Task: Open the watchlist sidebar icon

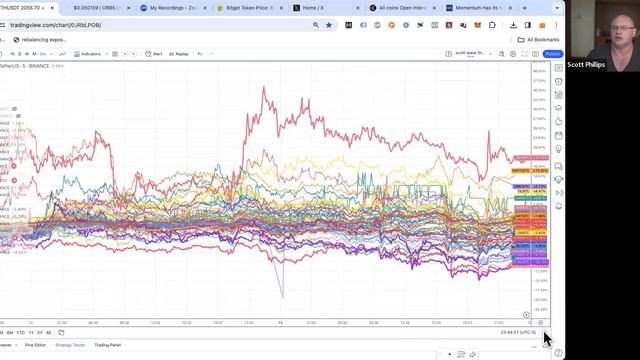Action: (x=558, y=68)
